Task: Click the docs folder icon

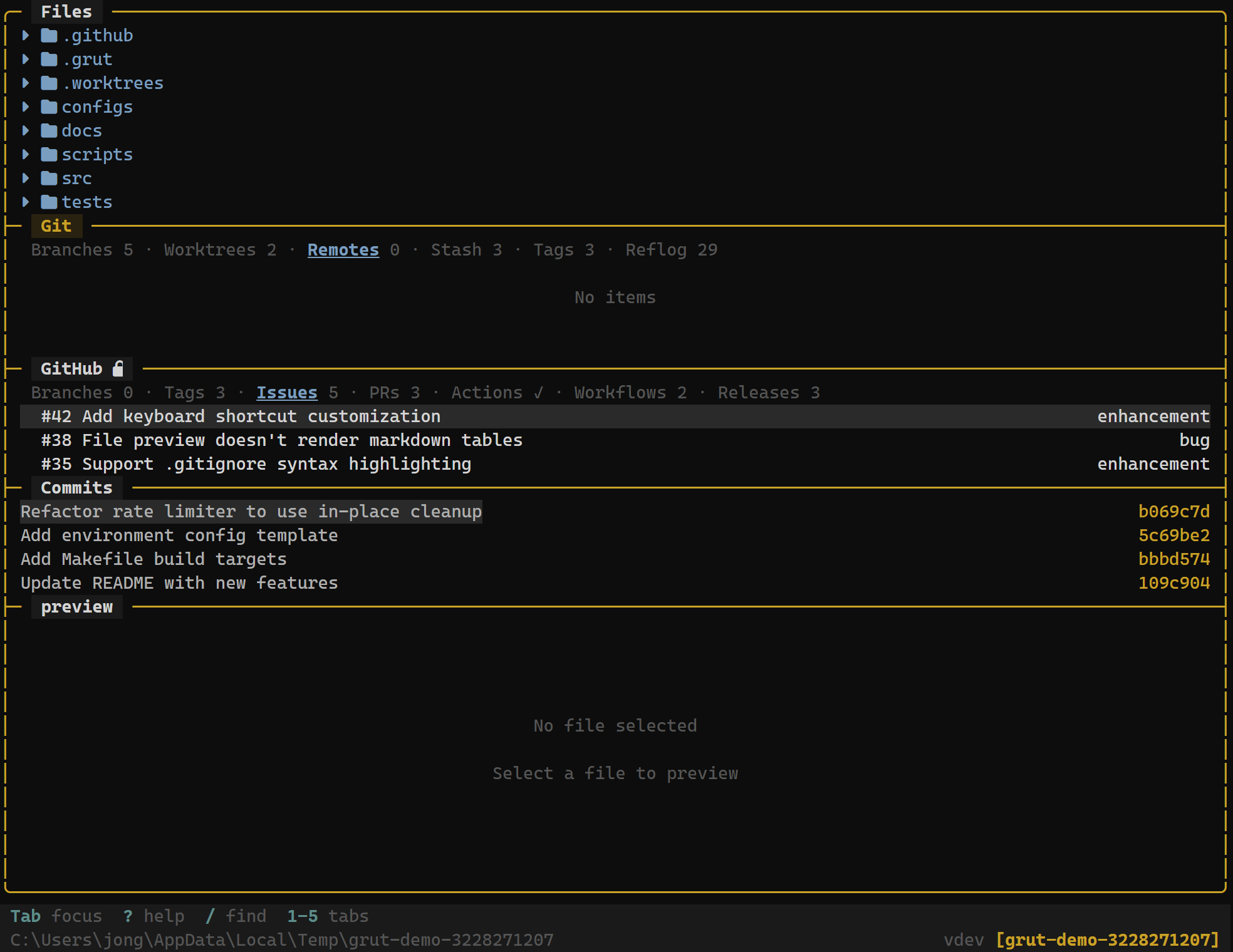Action: click(49, 131)
